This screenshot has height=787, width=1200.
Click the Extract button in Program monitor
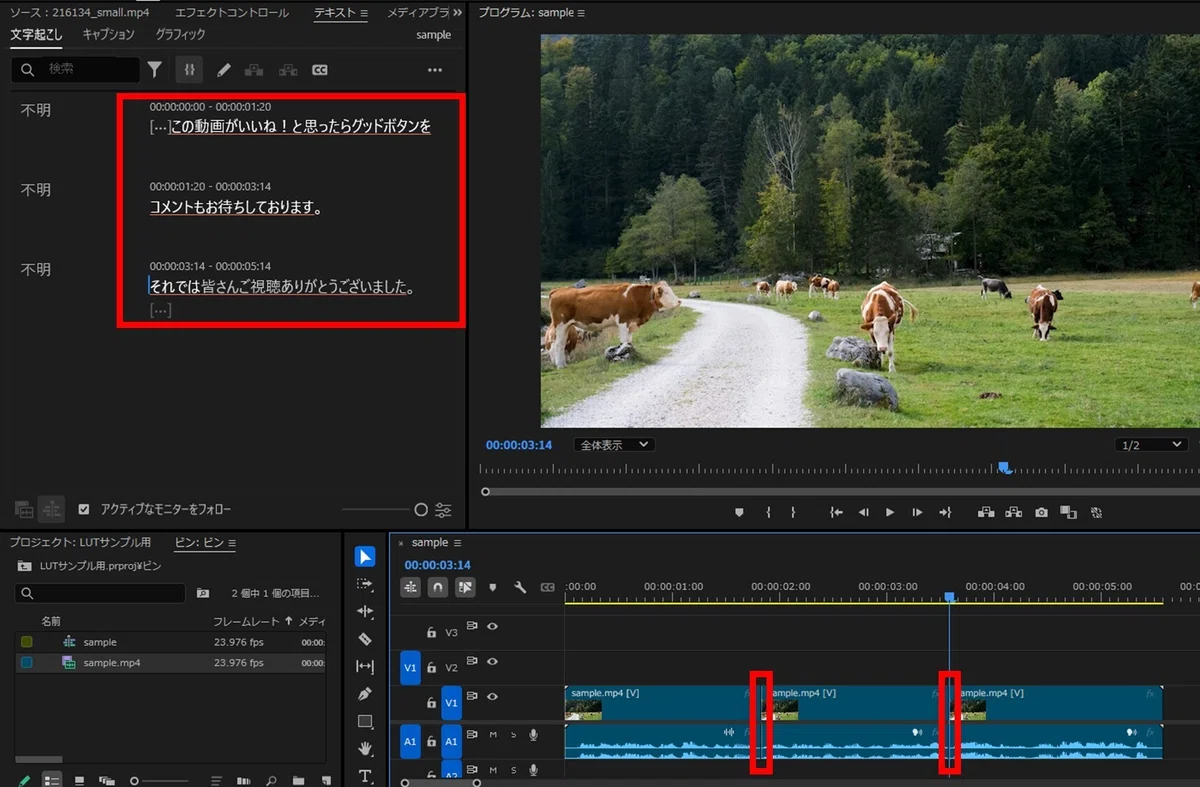pyautogui.click(x=1014, y=512)
